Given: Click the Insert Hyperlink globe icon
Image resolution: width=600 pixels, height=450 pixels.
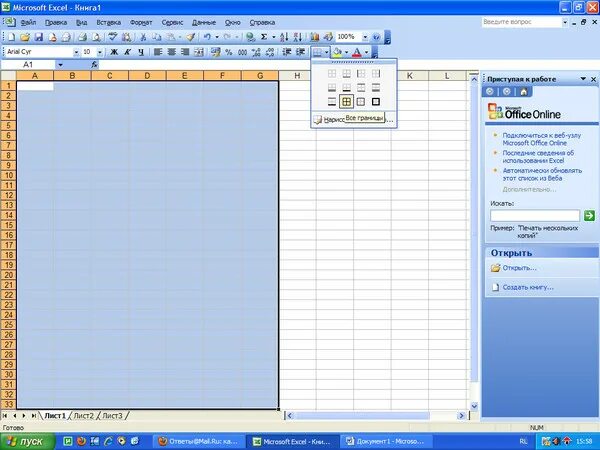Looking at the screenshot, I should click(x=251, y=37).
